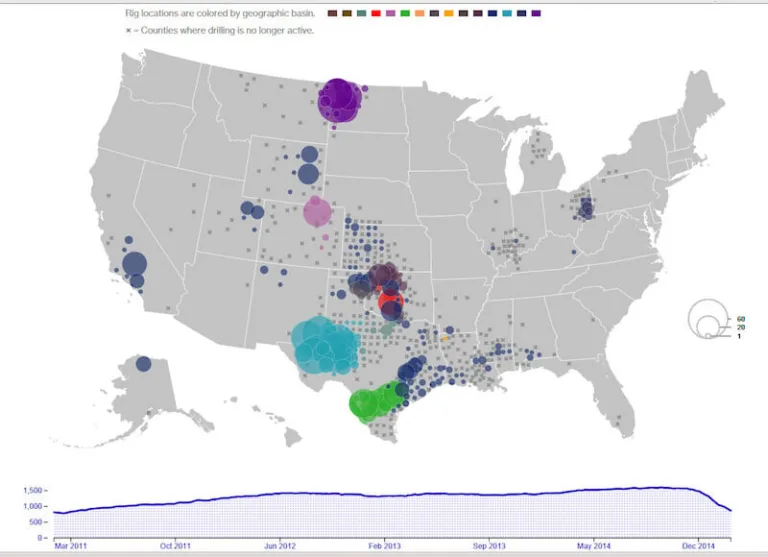Pick the cyan basin legend swatch

point(507,13)
